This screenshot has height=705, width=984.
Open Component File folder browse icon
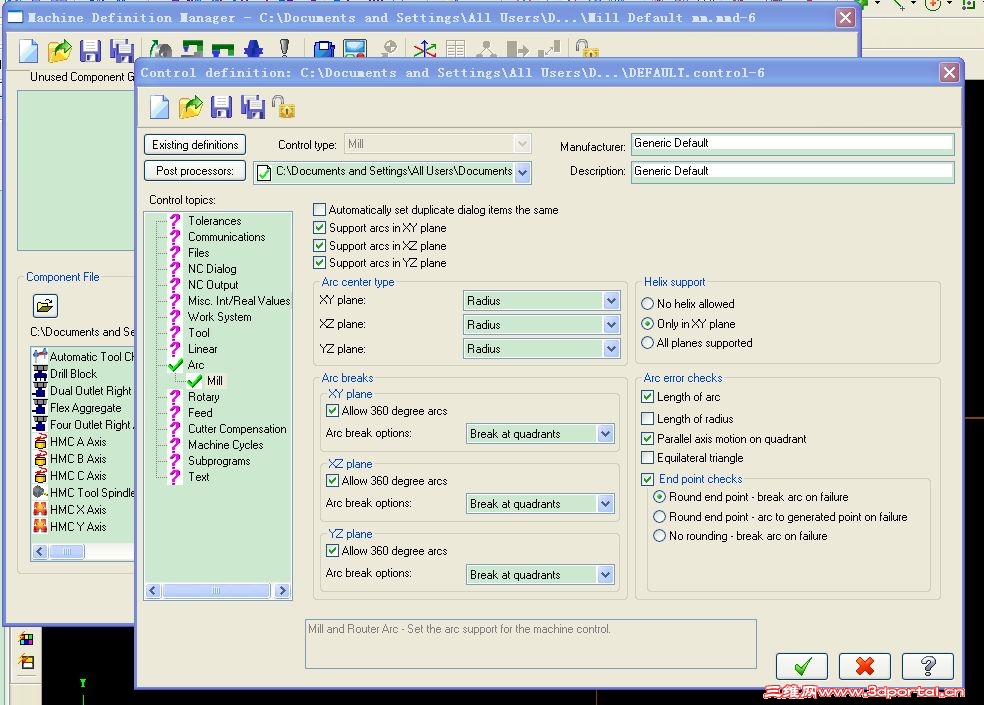[45, 306]
